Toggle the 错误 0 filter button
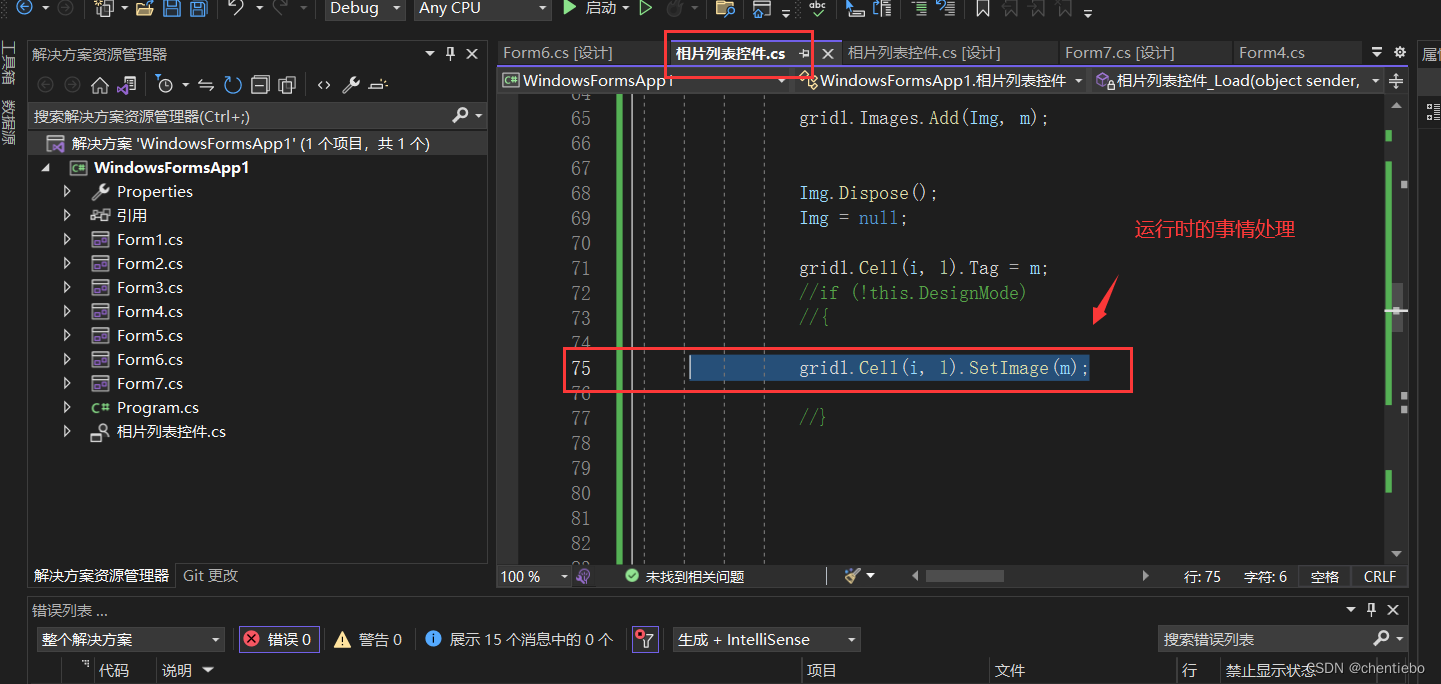The height and width of the screenshot is (684, 1441). [x=279, y=640]
